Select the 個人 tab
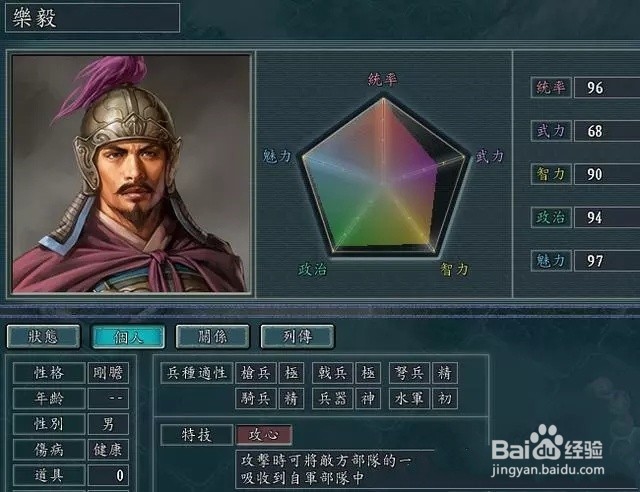The image size is (640, 492). [128, 337]
